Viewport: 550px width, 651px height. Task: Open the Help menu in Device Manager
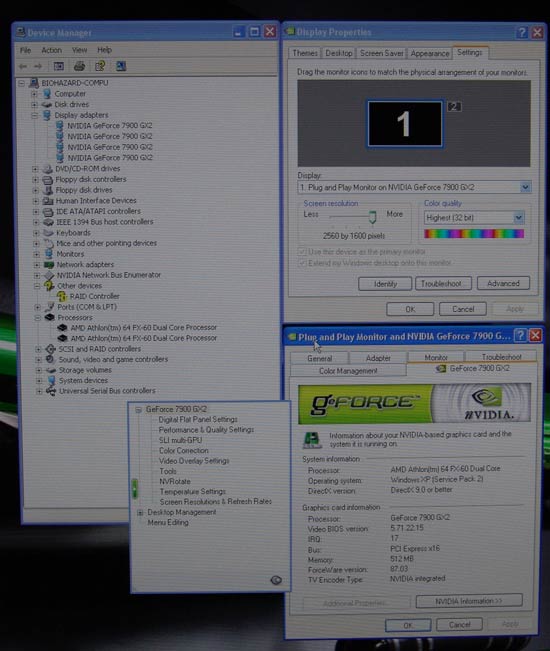pyautogui.click(x=104, y=50)
